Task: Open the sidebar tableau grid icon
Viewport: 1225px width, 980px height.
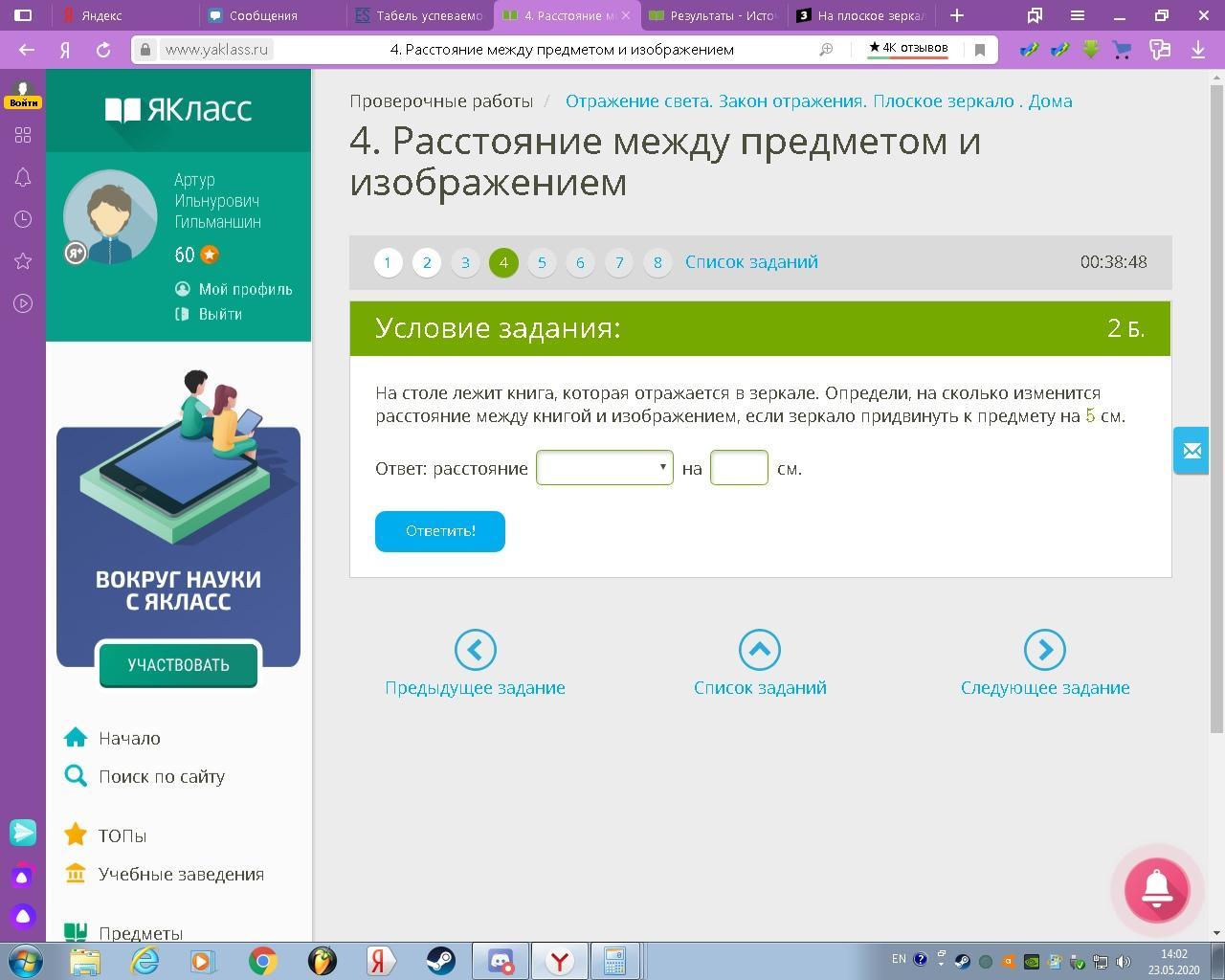Action: pyautogui.click(x=23, y=135)
